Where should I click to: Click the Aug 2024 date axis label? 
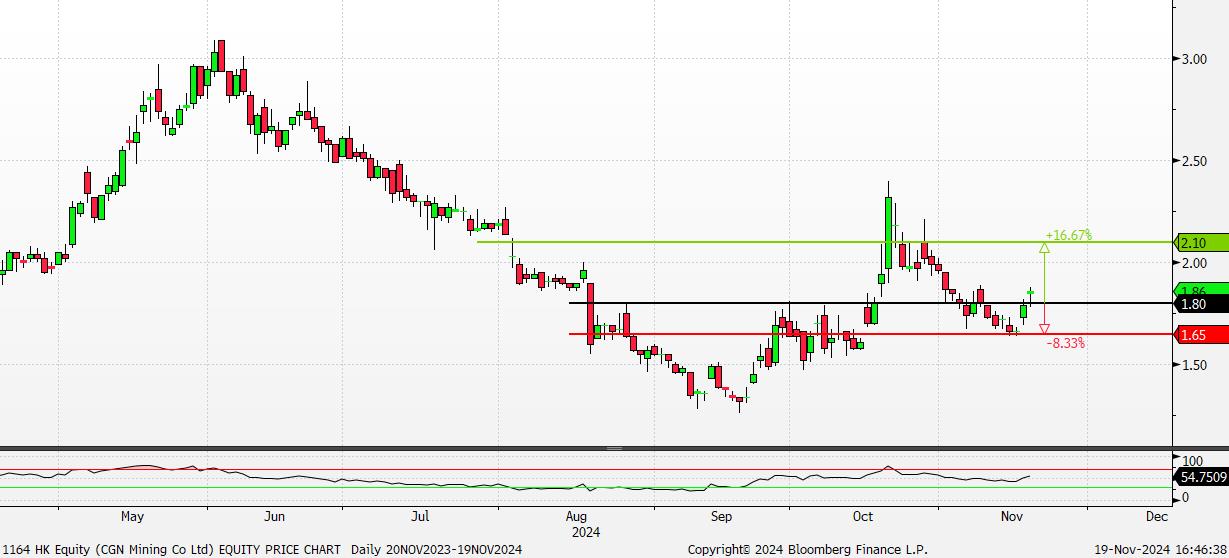pyautogui.click(x=576, y=524)
